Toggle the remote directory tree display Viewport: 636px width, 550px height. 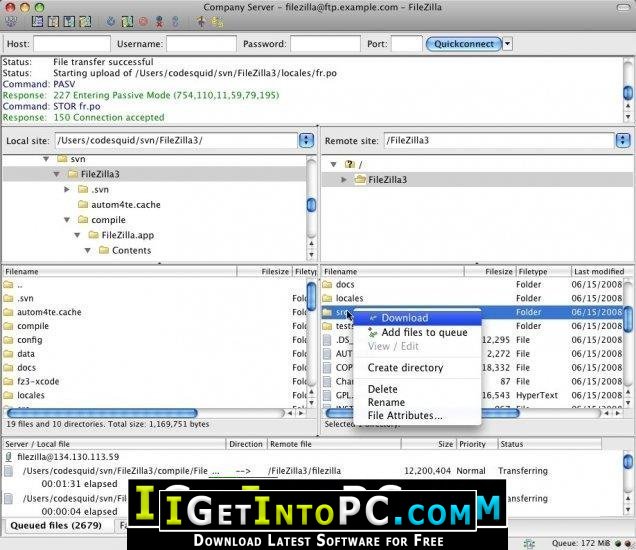(69, 21)
